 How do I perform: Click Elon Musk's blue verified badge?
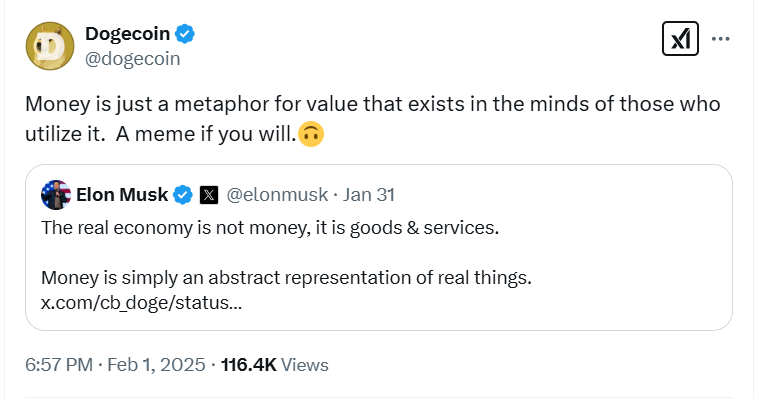183,195
